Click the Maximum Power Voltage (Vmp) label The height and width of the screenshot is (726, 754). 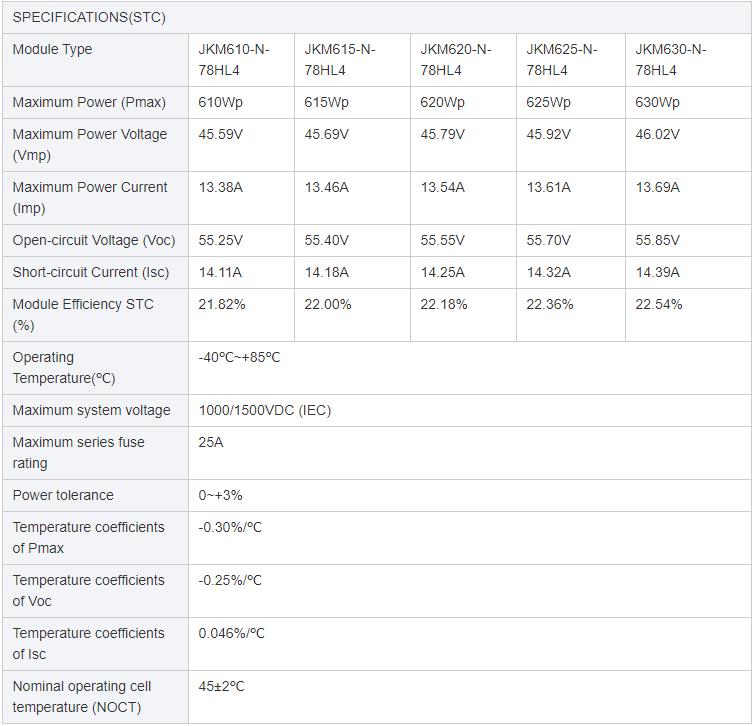pos(90,144)
